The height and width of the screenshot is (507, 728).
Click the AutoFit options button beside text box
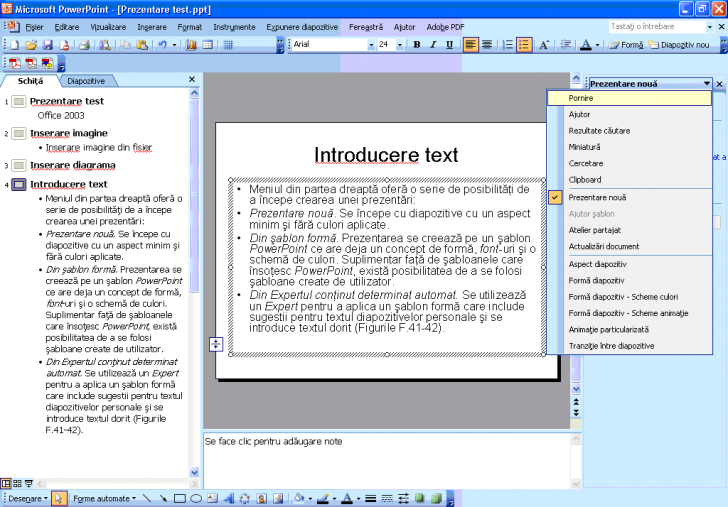(216, 344)
